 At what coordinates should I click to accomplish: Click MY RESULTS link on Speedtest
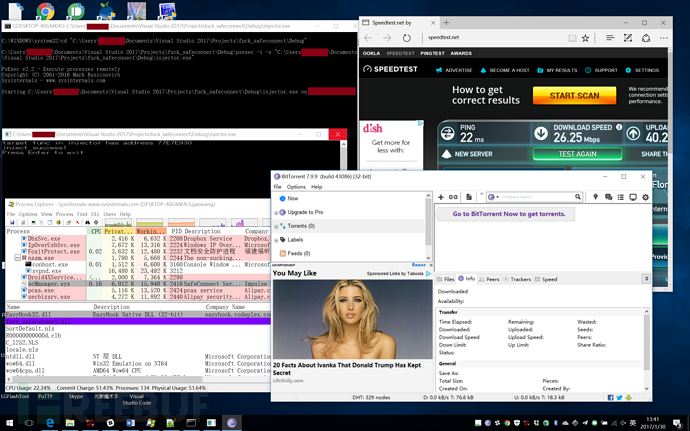click(x=557, y=70)
